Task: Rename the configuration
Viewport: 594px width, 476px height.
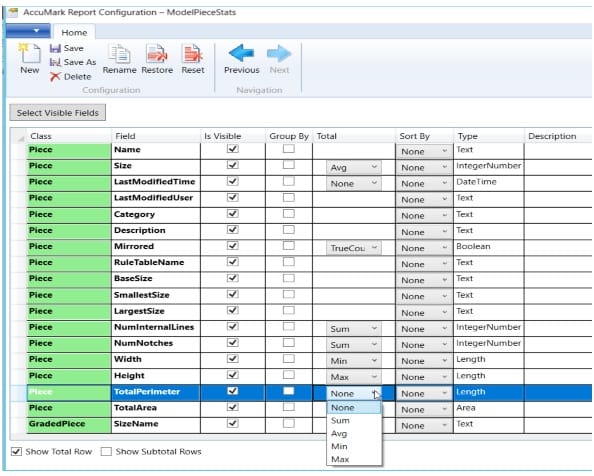Action: [119, 59]
